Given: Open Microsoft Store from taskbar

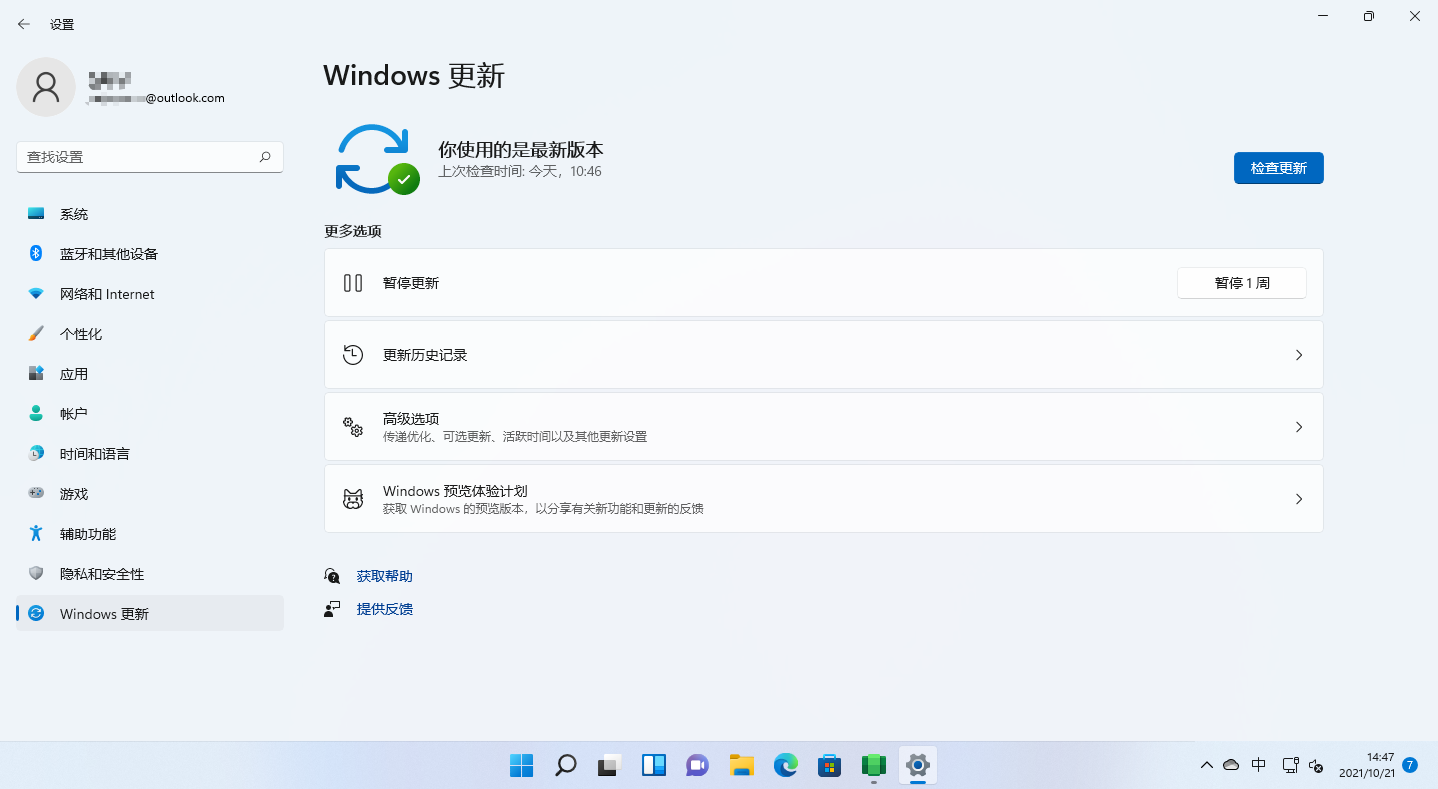Looking at the screenshot, I should 829,765.
